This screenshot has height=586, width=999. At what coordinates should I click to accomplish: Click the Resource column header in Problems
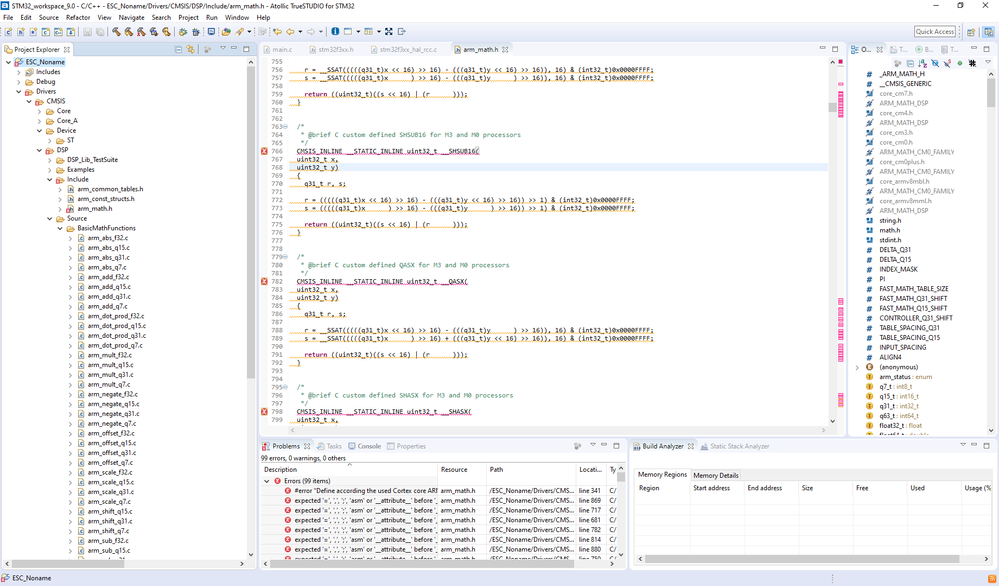[462, 469]
